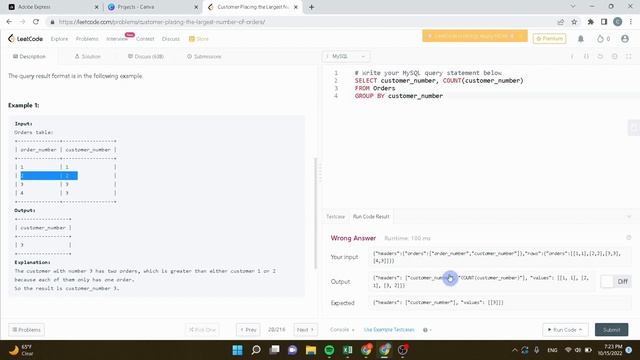
Task: Expand the Console panel
Action: point(342,329)
